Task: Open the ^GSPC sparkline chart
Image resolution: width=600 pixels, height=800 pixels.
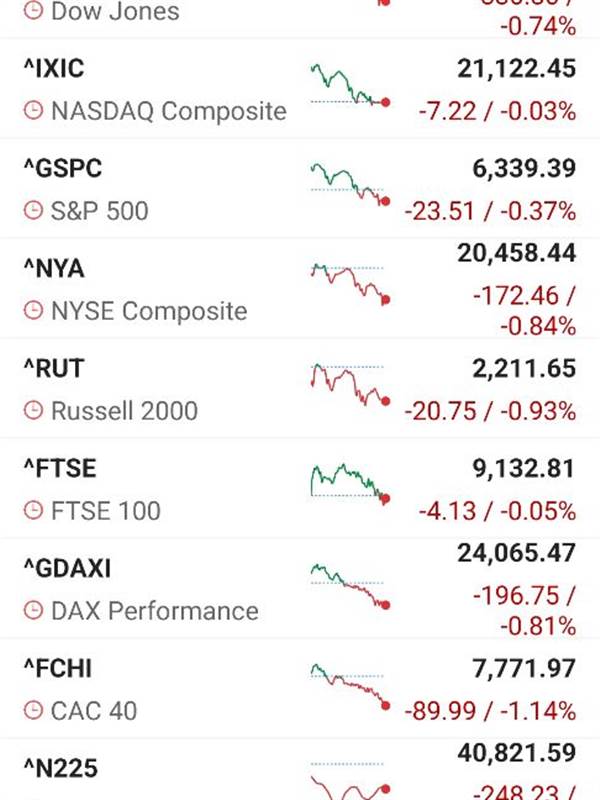Action: pyautogui.click(x=351, y=184)
